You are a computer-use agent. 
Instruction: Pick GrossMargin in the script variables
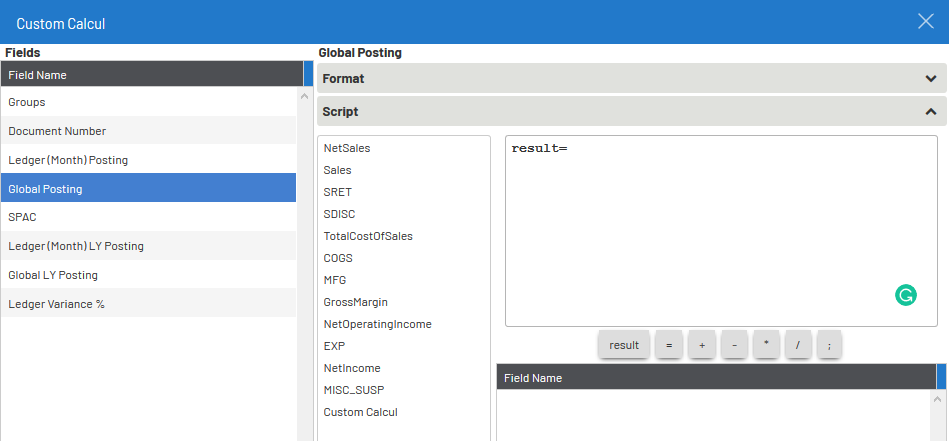click(356, 302)
